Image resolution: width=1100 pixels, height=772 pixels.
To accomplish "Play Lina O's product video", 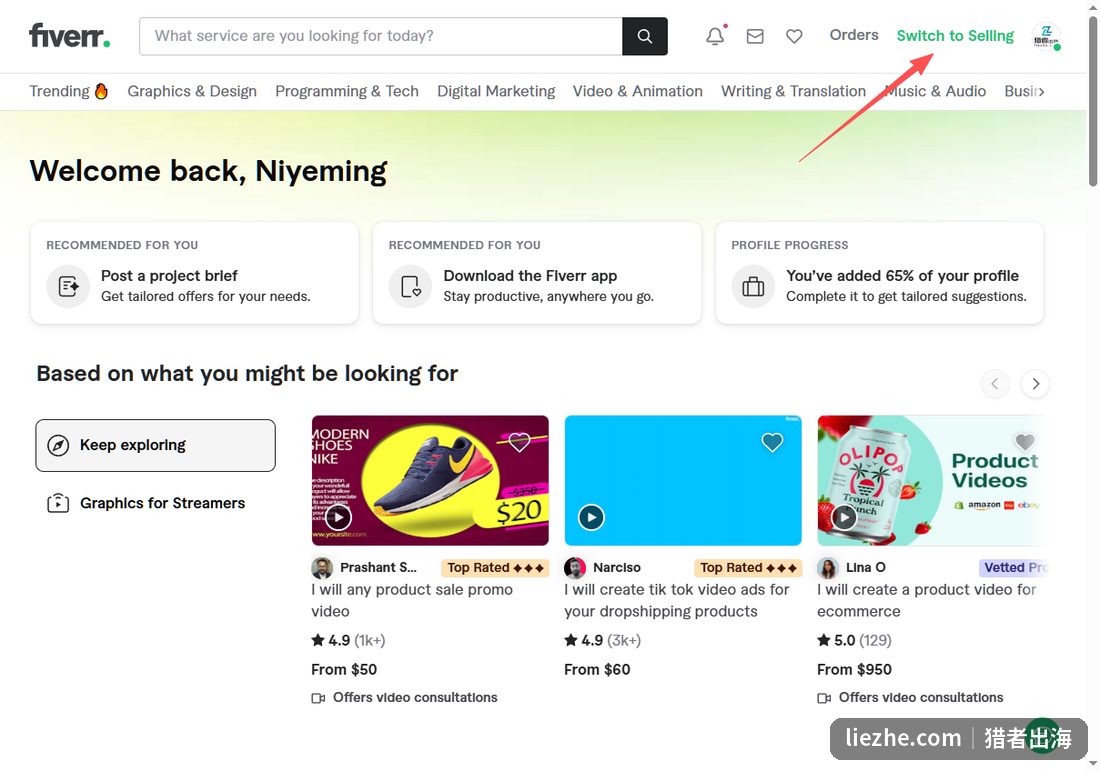I will [844, 518].
